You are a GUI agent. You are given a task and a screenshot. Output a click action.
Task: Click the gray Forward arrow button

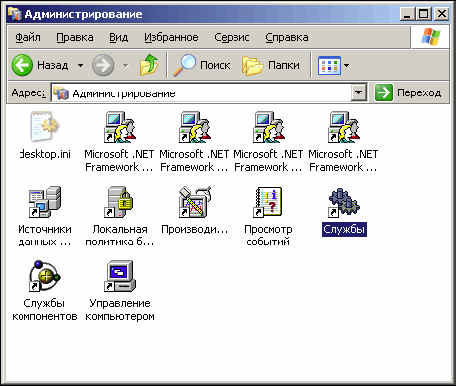click(x=103, y=65)
